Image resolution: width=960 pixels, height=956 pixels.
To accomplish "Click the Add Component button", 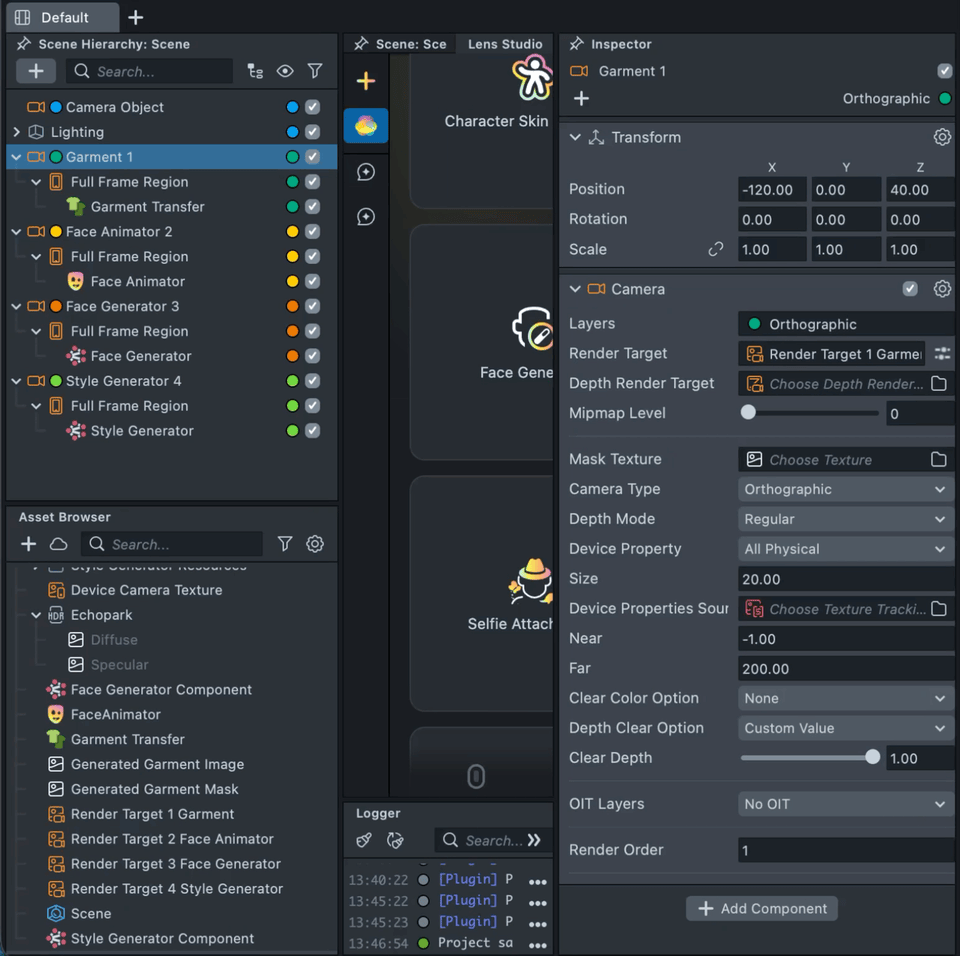I will pos(762,908).
